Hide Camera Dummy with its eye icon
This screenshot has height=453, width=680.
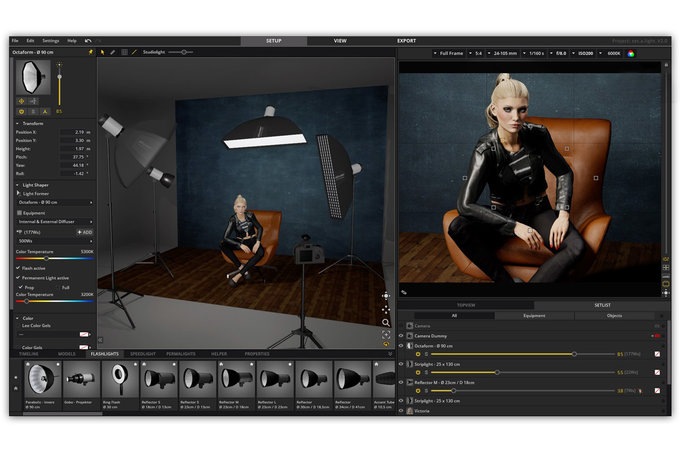[401, 336]
